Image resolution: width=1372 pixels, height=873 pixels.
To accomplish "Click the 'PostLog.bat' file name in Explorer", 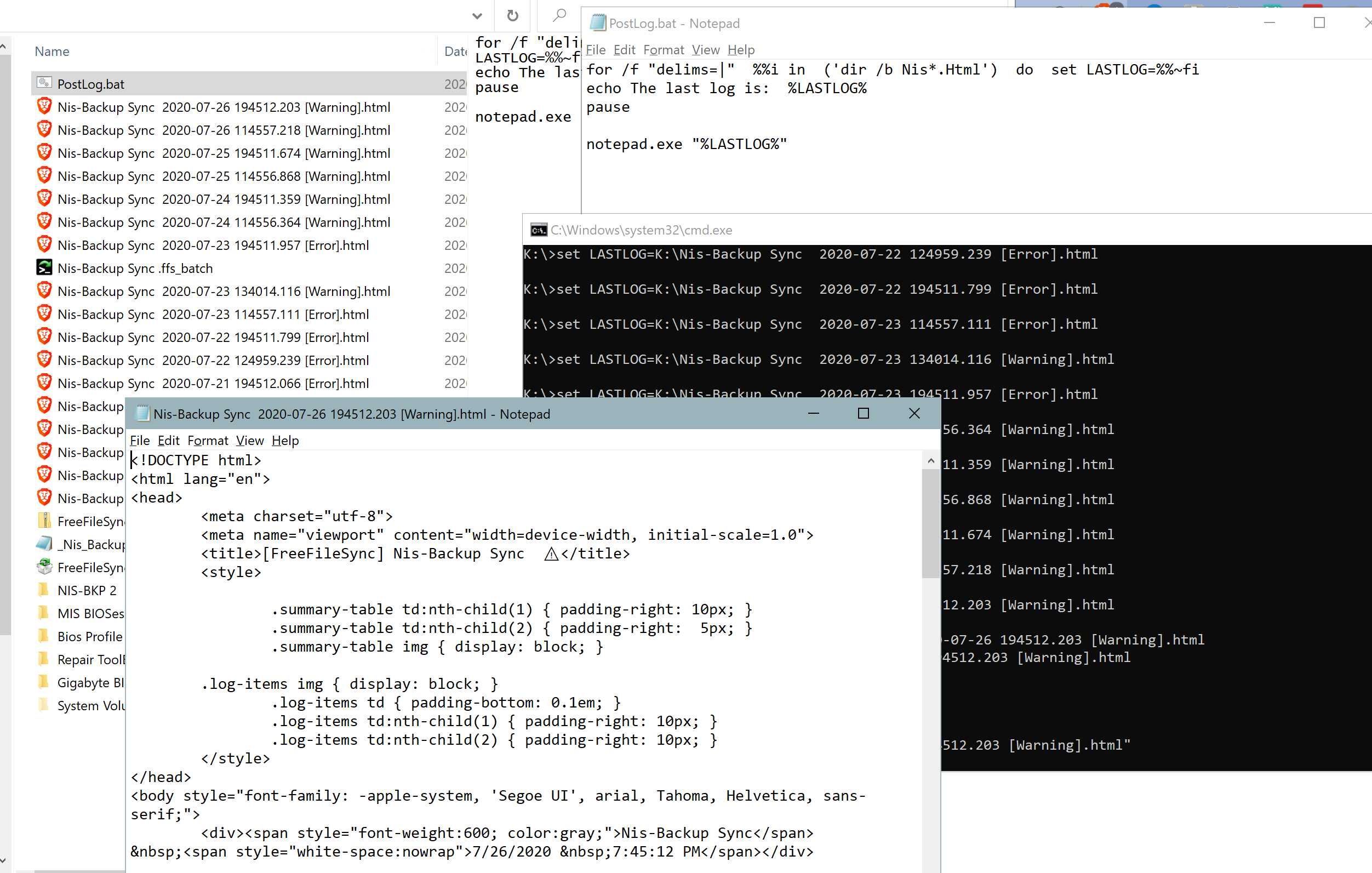I will point(90,84).
